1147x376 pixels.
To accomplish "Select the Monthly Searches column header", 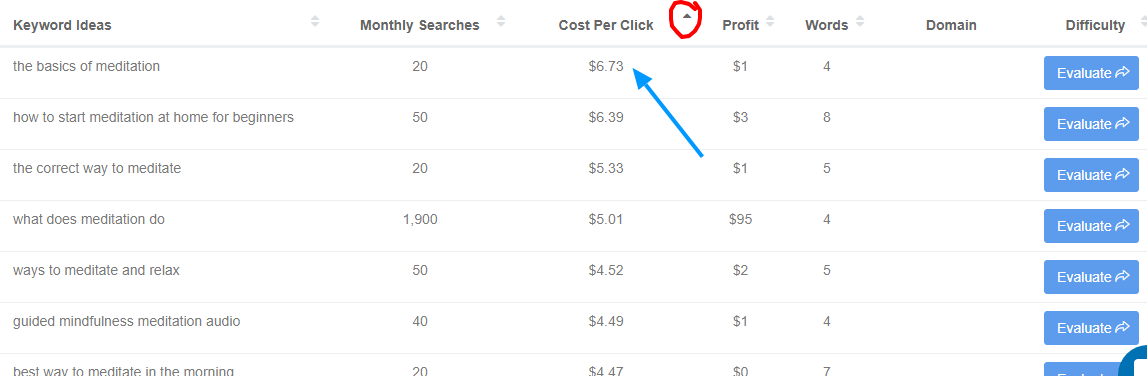I will 420,26.
